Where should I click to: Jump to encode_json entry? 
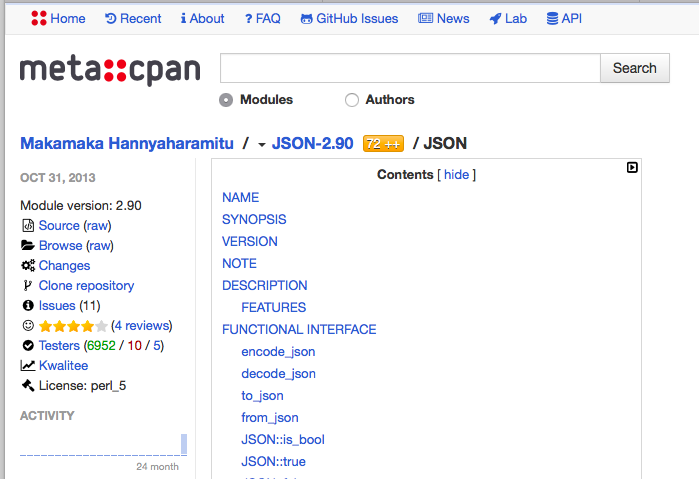pos(278,351)
